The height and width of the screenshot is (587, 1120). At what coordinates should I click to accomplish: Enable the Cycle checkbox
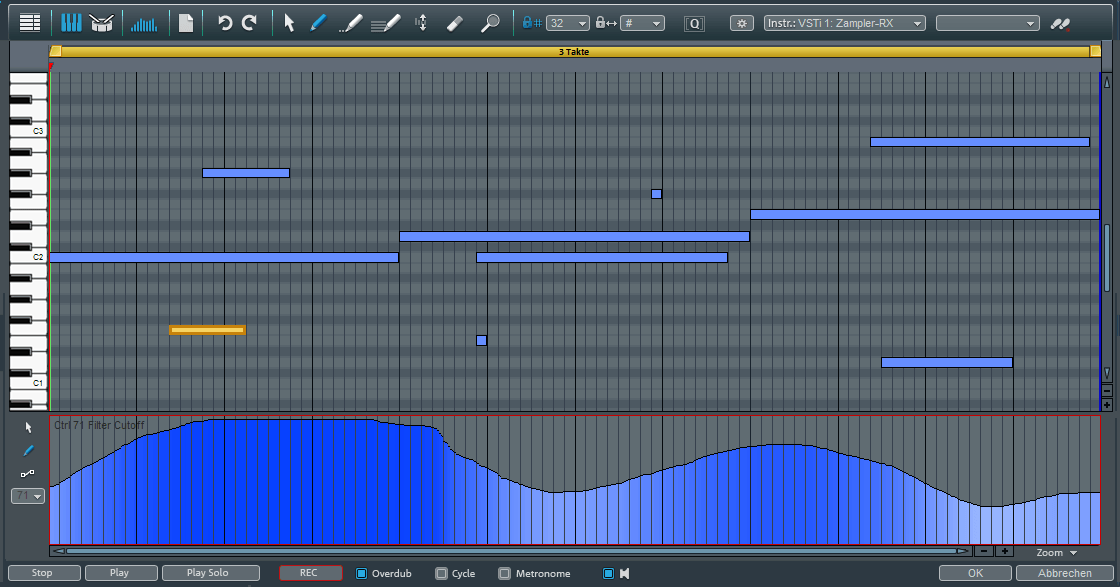point(441,573)
